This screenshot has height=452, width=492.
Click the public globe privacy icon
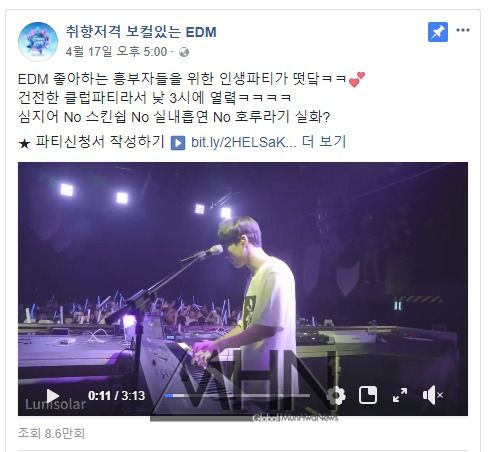[x=184, y=52]
